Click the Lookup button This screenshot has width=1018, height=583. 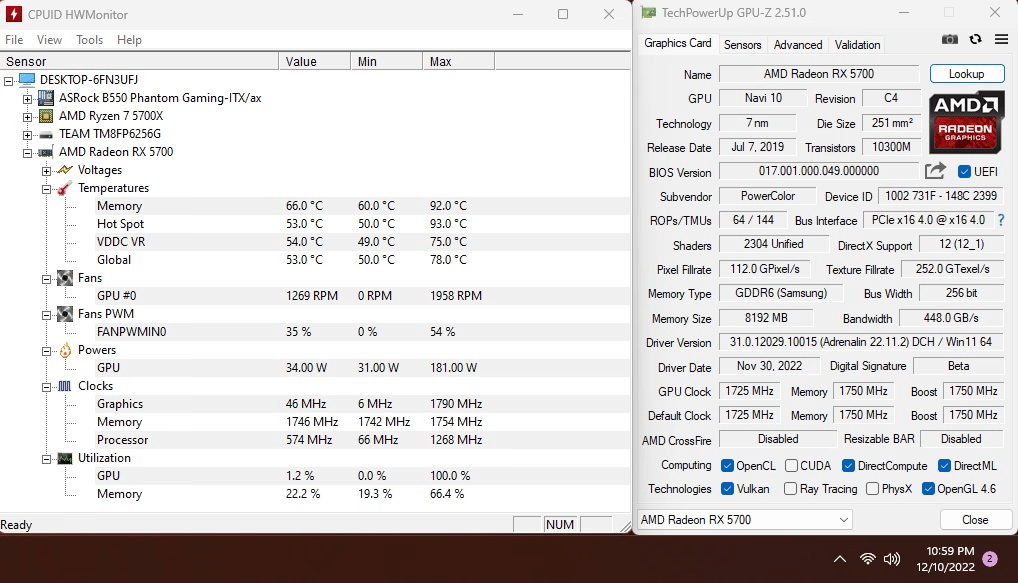coord(966,74)
